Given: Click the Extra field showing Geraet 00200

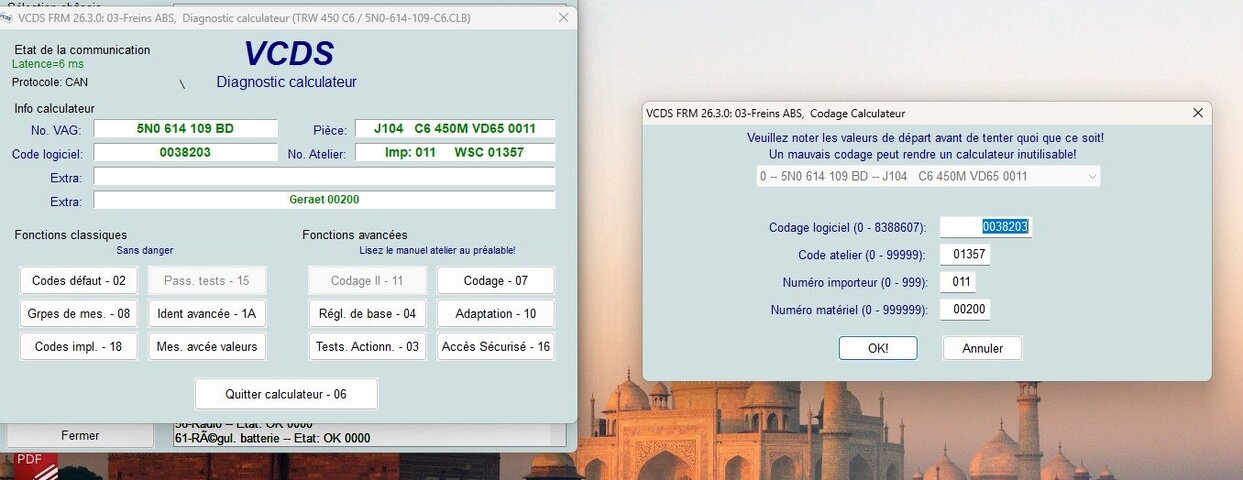Looking at the screenshot, I should 324,200.
